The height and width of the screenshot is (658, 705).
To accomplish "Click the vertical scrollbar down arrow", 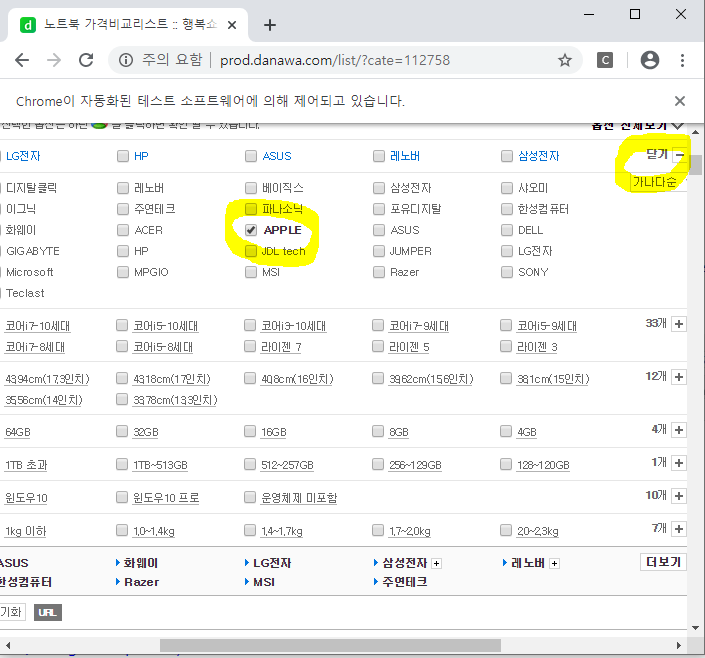I will coord(696,628).
